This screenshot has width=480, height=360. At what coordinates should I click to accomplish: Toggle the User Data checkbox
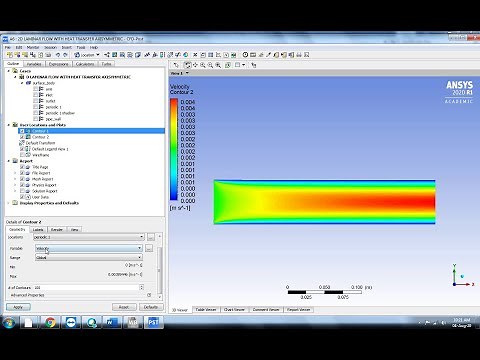[22, 197]
